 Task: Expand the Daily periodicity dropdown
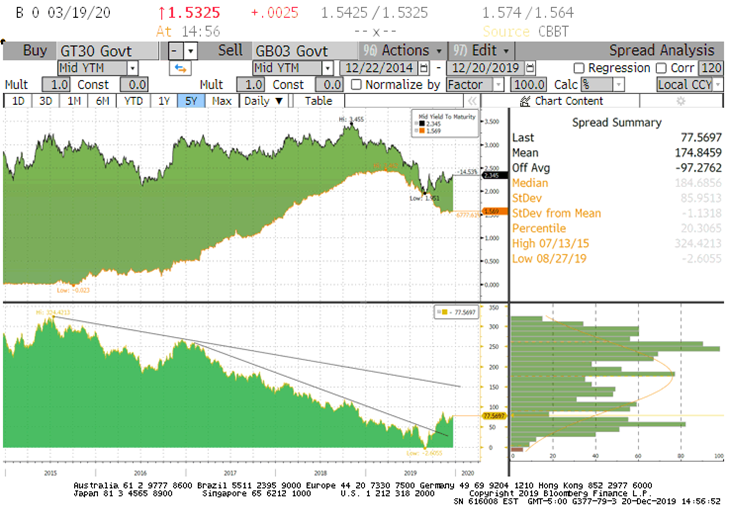click(x=263, y=101)
